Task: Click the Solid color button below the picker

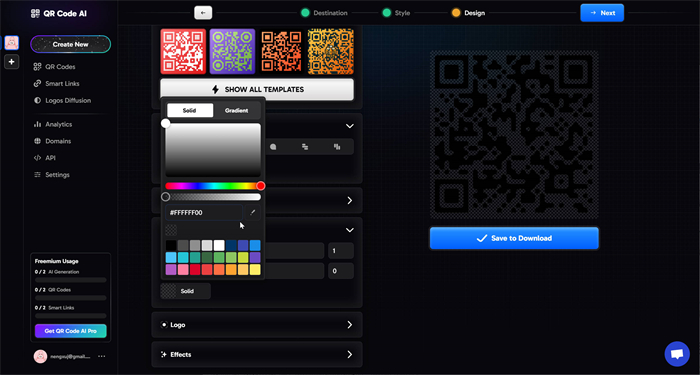Action: (185, 291)
